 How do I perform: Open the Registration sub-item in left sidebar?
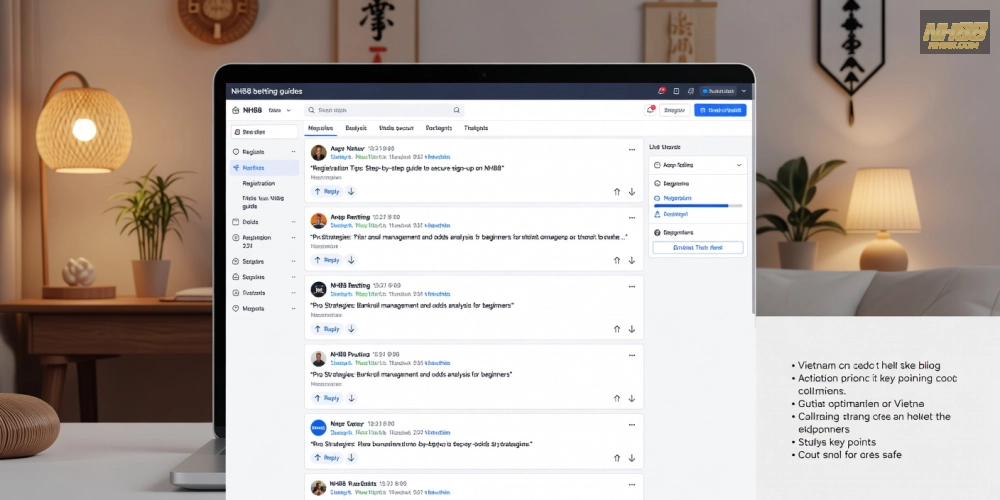[x=258, y=184]
